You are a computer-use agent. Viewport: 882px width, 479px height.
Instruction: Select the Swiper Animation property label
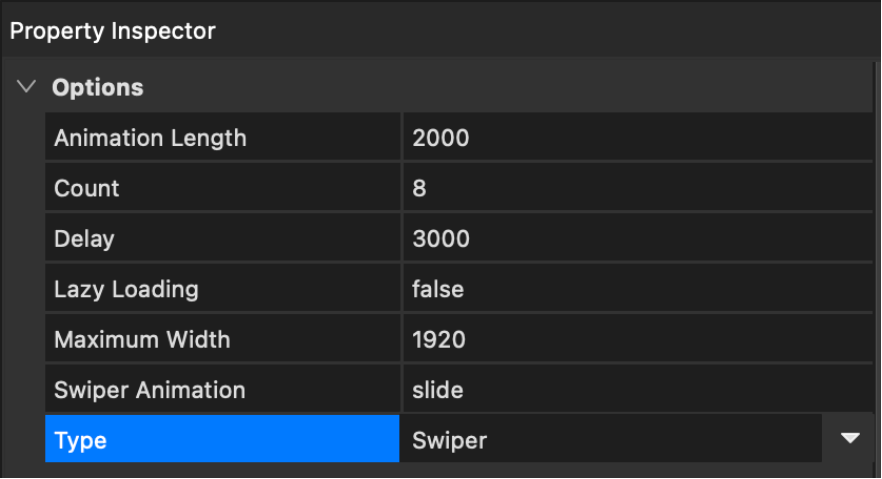tap(222, 390)
